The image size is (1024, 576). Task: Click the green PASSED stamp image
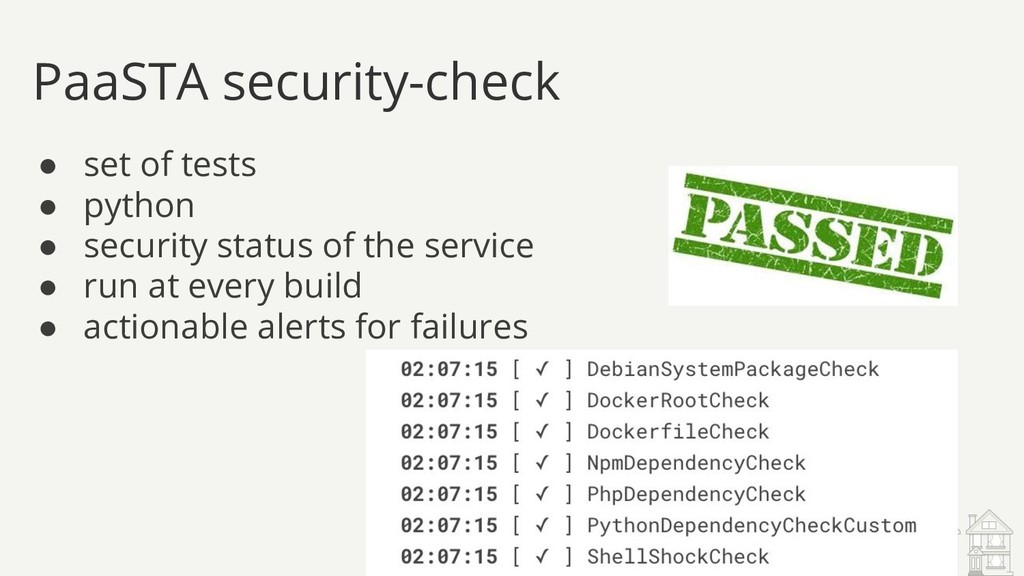coord(812,236)
